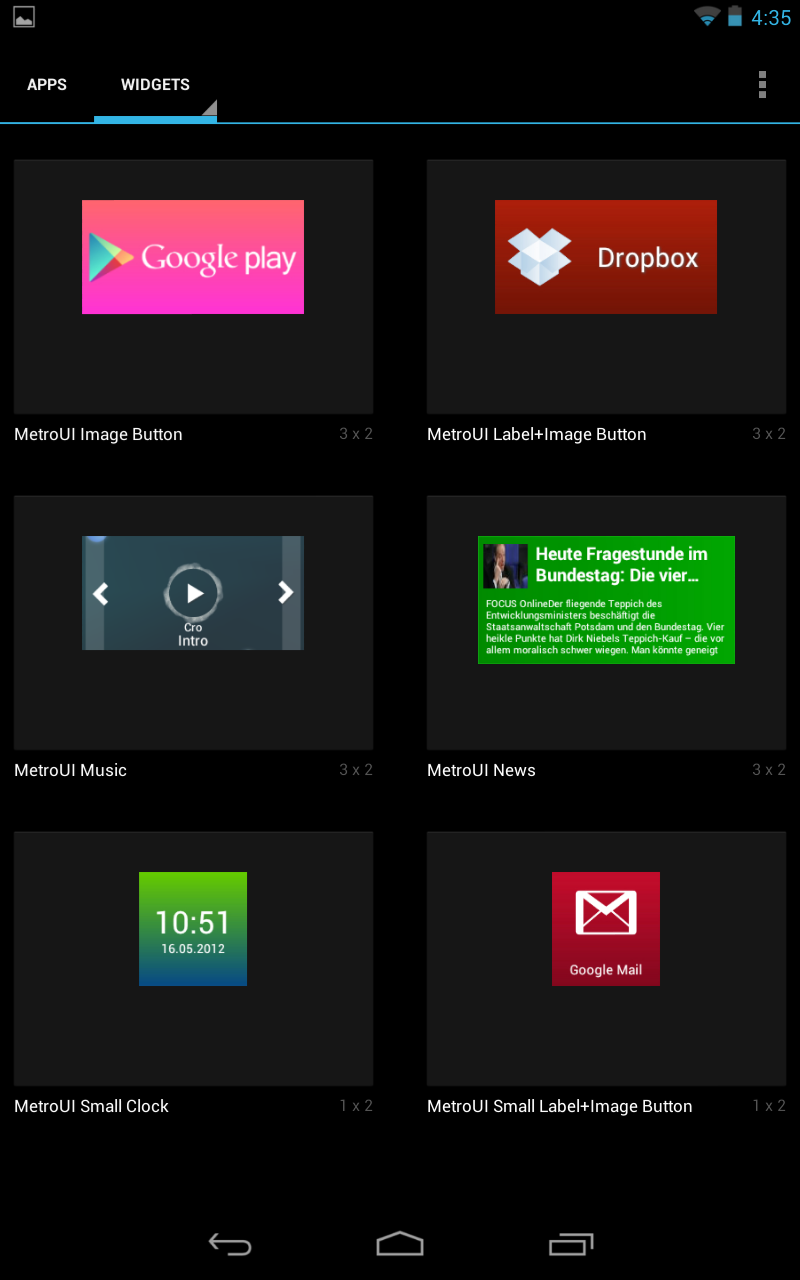This screenshot has height=1280, width=800.
Task: Tap the Google play widget preview
Action: tap(193, 257)
